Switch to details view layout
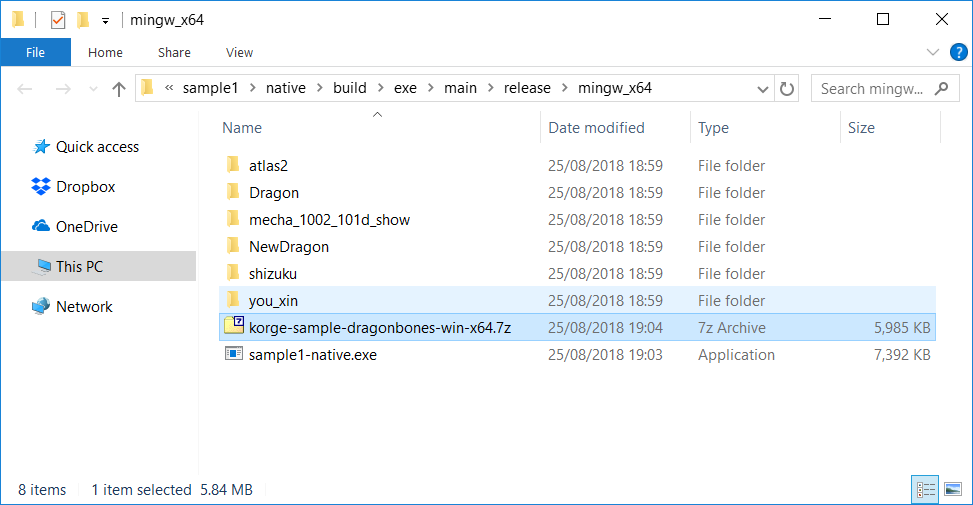973x505 pixels. pos(926,490)
